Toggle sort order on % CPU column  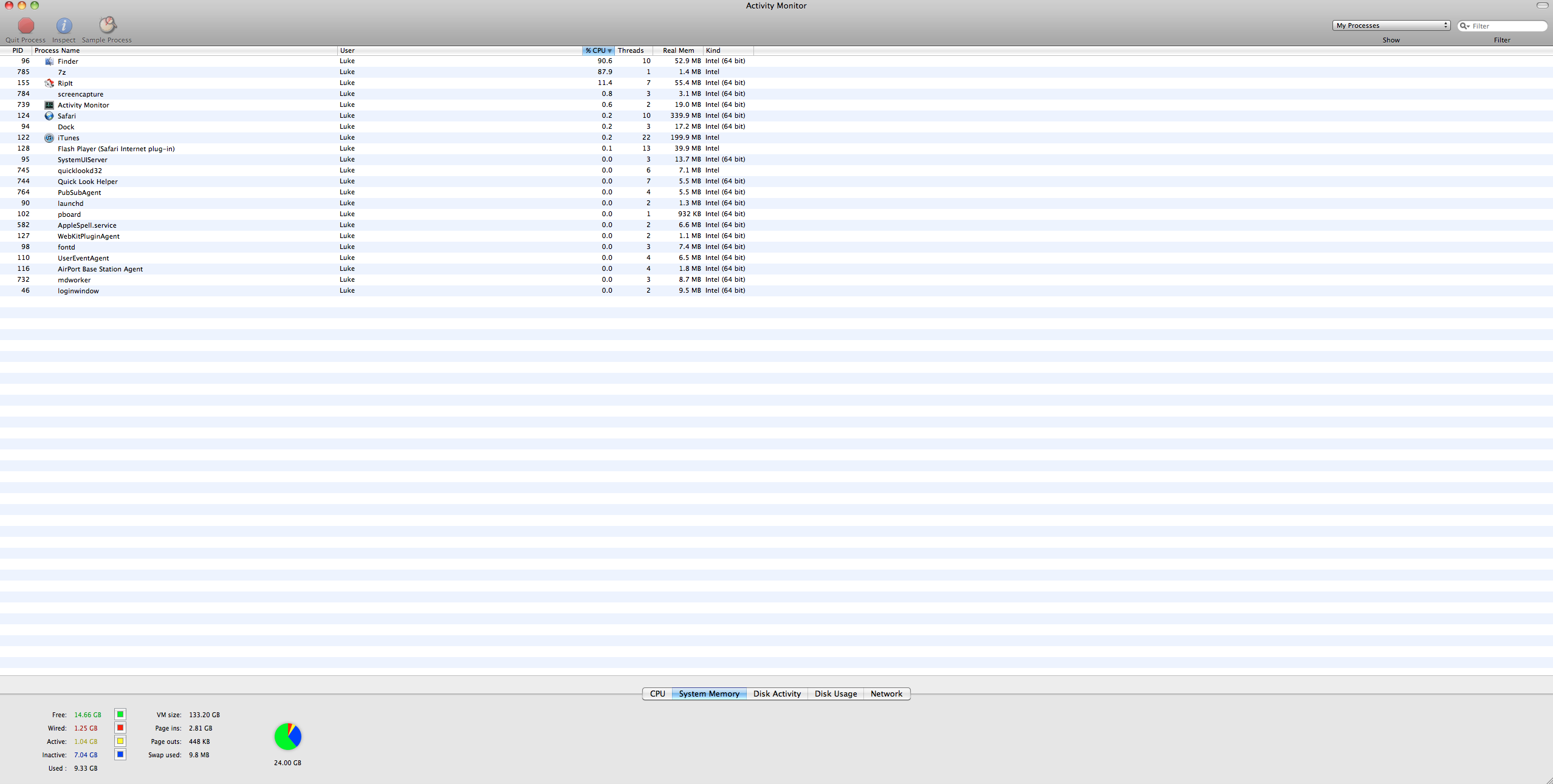(x=598, y=50)
